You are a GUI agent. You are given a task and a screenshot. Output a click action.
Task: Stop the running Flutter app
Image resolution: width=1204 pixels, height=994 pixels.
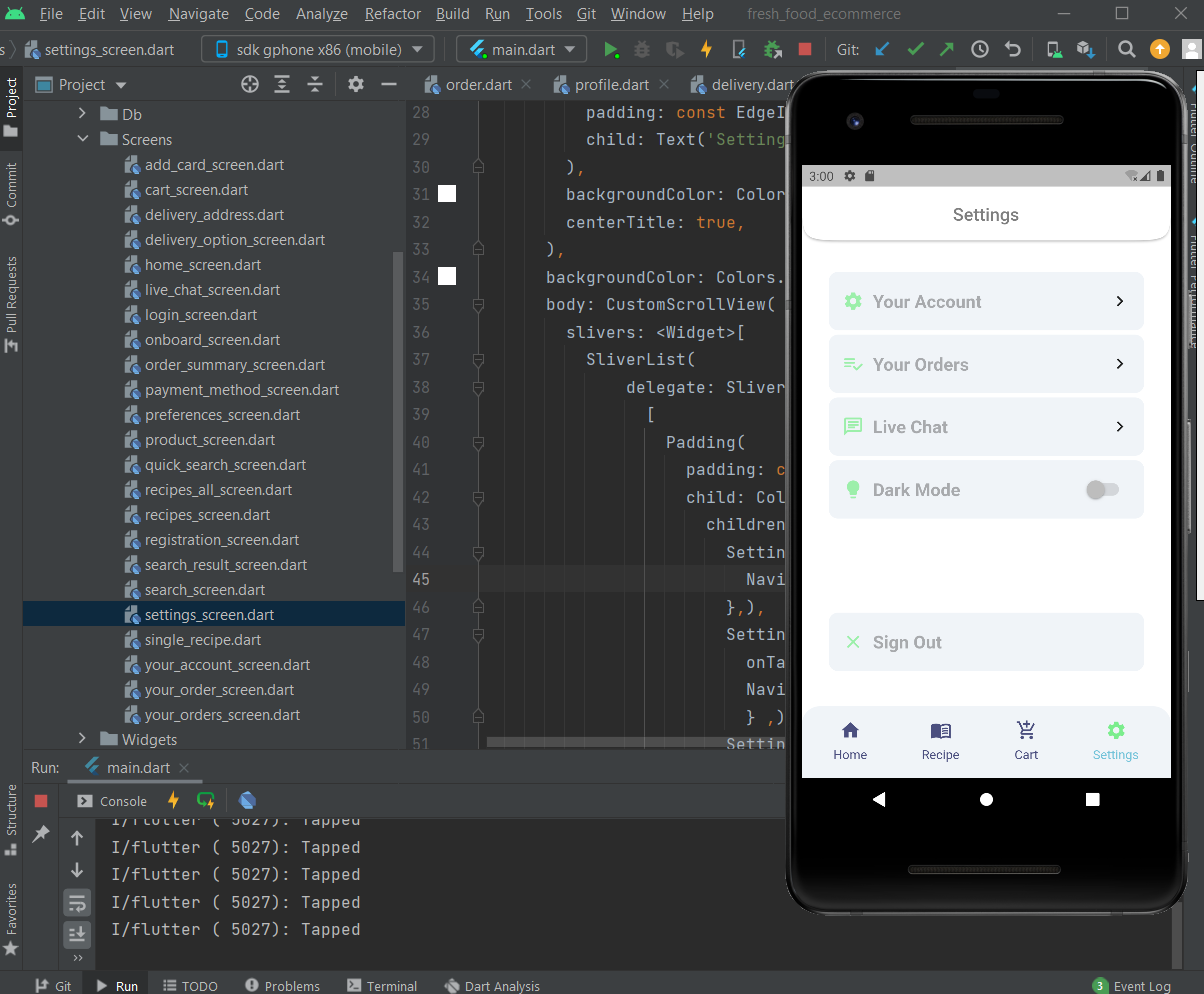806,48
